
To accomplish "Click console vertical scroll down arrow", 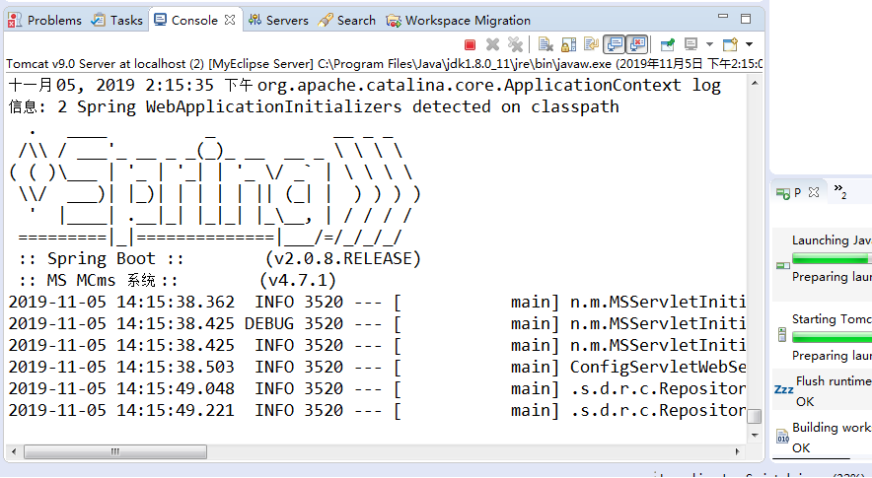I will (x=755, y=435).
